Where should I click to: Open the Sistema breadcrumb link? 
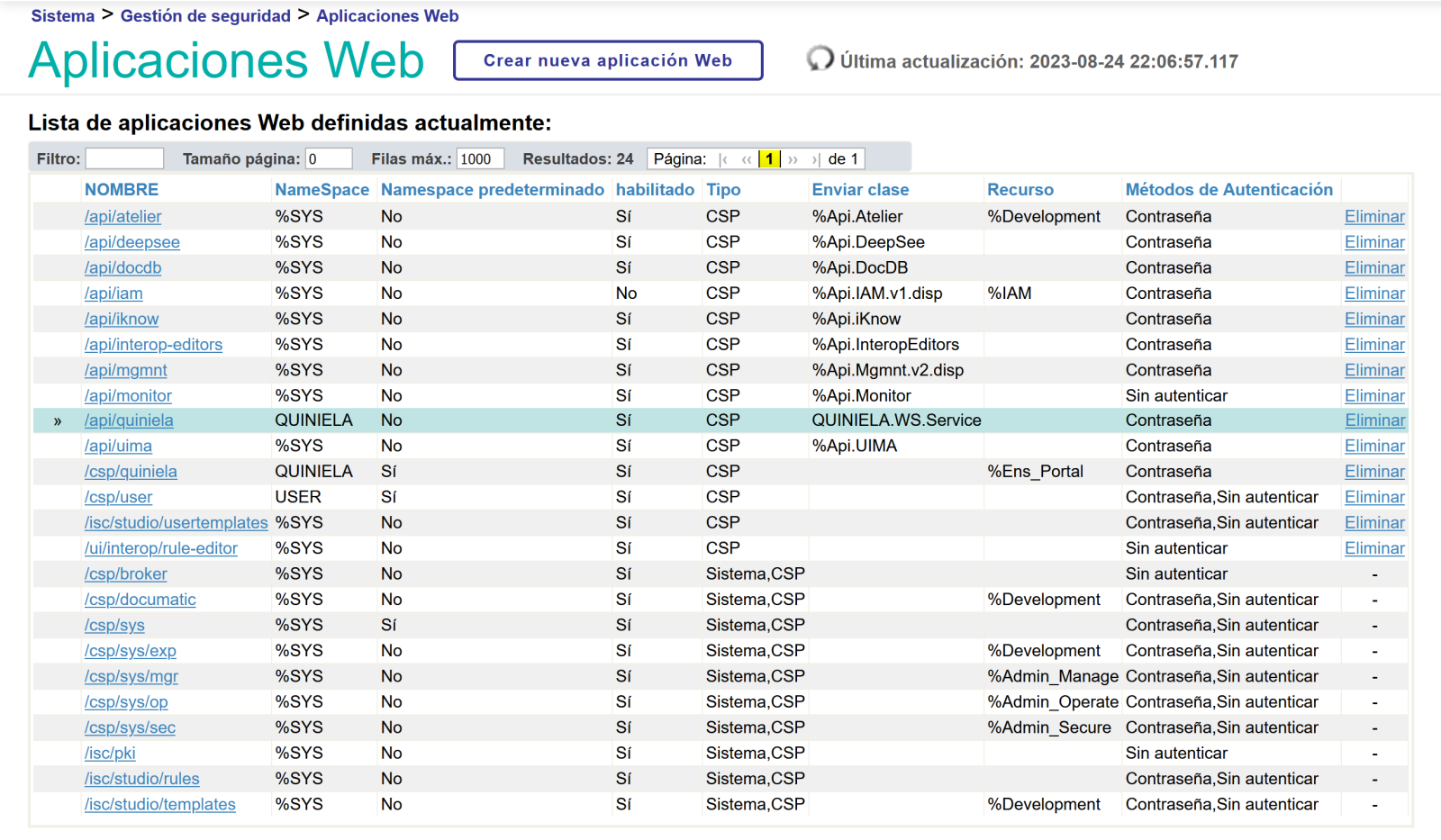(63, 16)
